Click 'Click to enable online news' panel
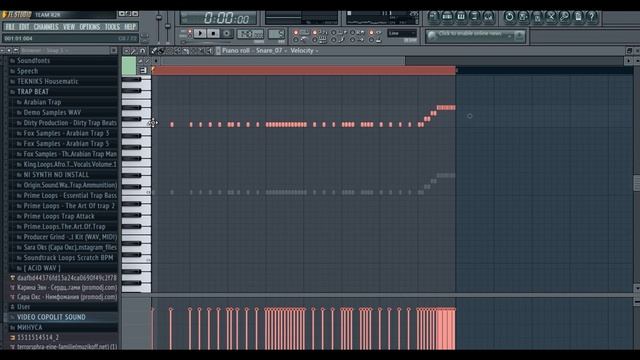The height and width of the screenshot is (360, 640). 476,36
